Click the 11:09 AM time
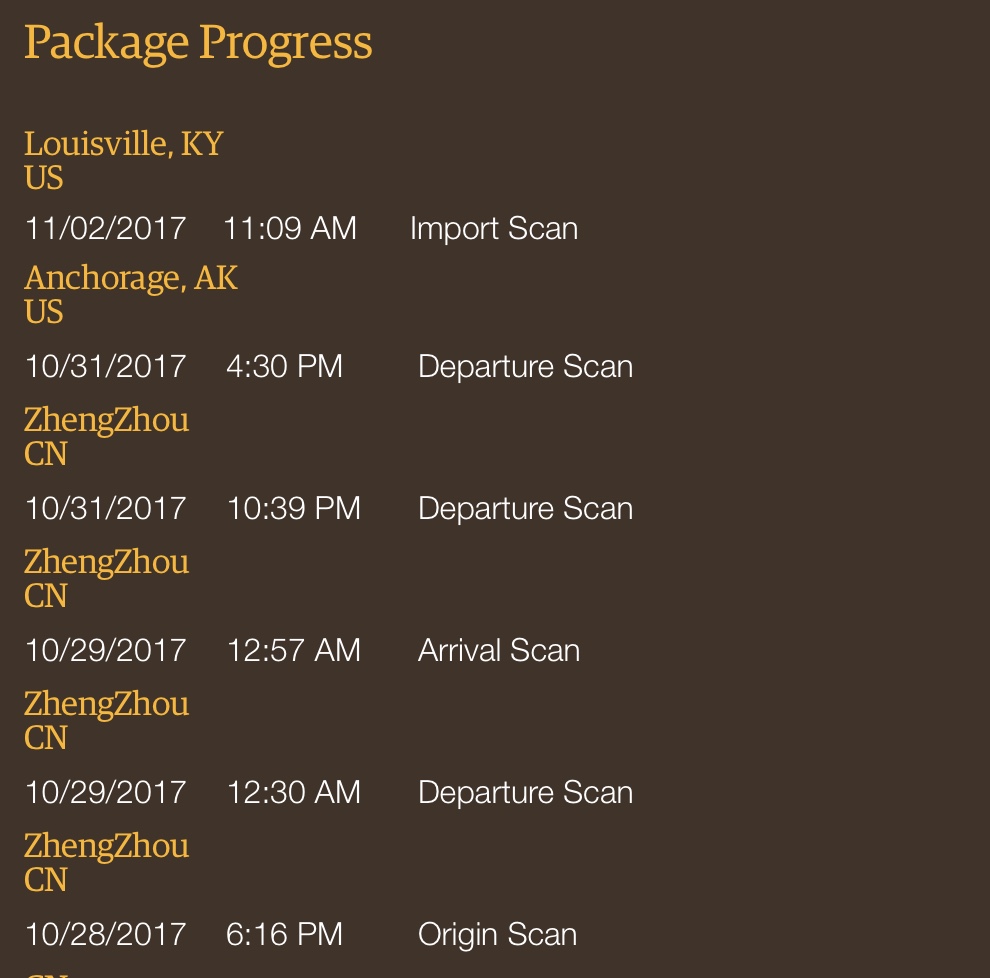Screen dimensions: 990x978 point(290,228)
